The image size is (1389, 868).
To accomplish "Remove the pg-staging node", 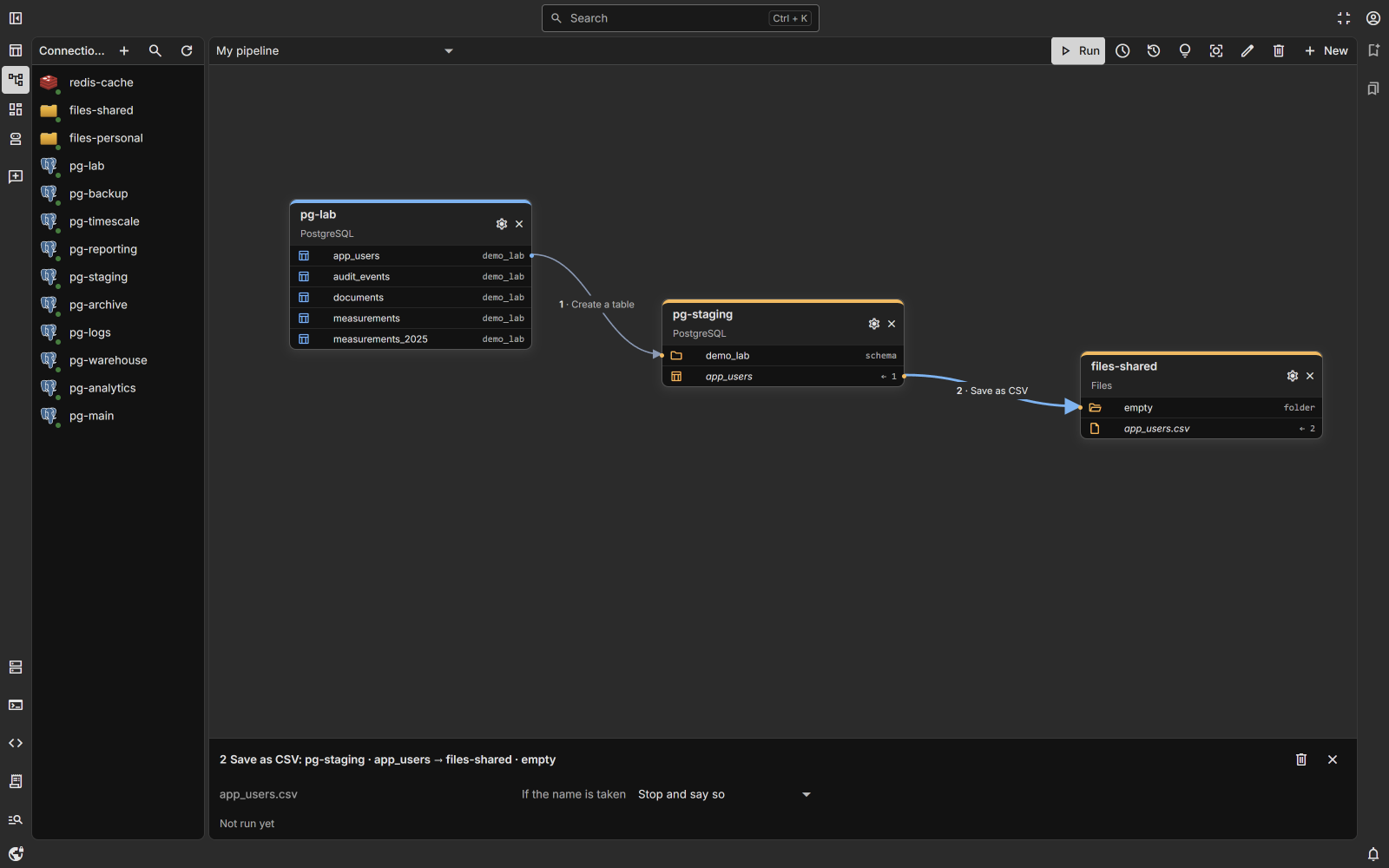I will 892,324.
